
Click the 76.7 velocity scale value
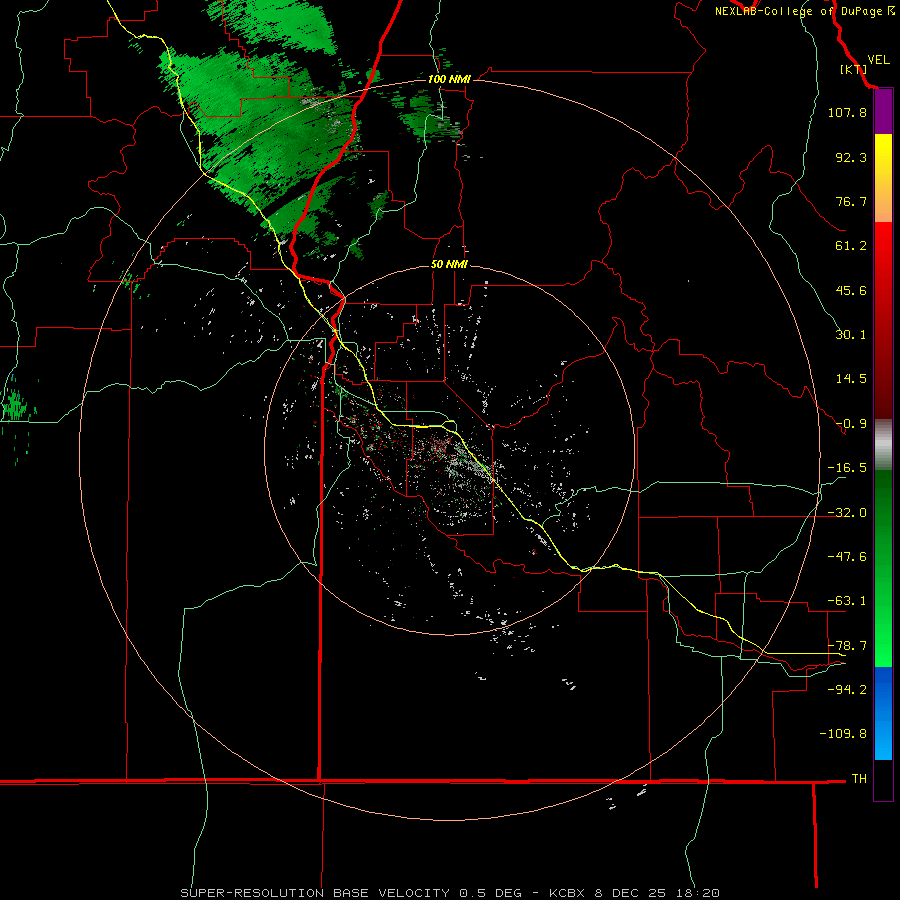pos(851,201)
